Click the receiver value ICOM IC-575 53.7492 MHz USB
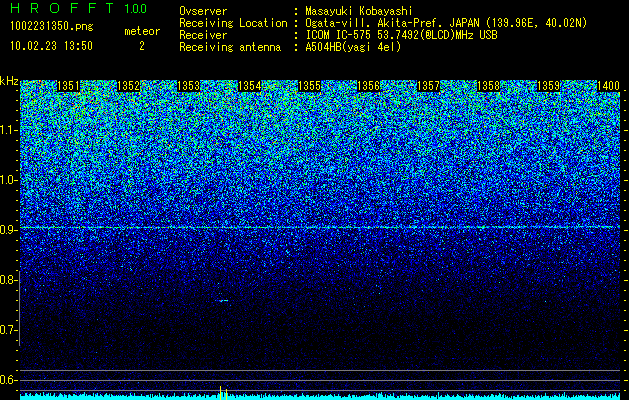 (x=401, y=35)
